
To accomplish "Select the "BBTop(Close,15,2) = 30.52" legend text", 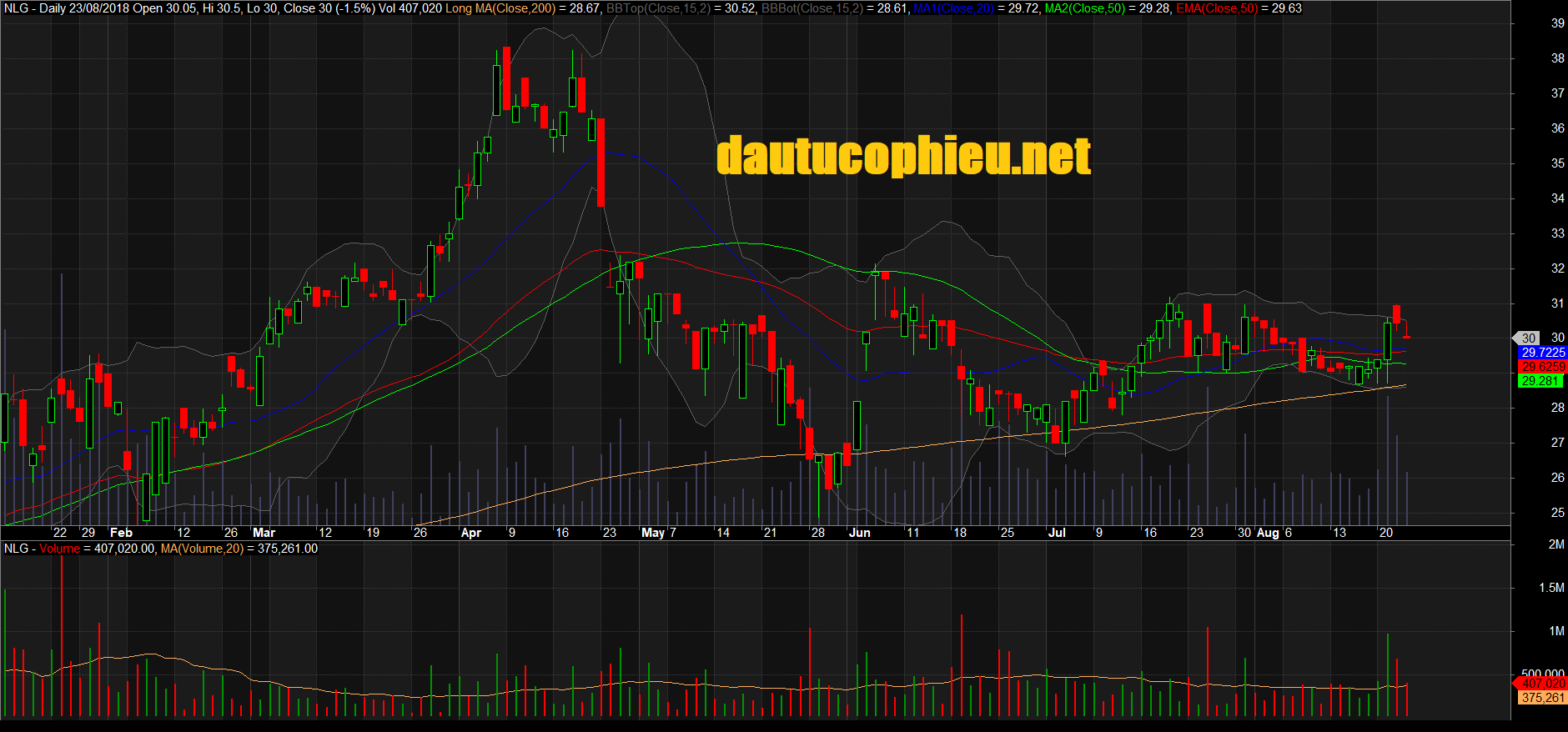I will (x=680, y=8).
